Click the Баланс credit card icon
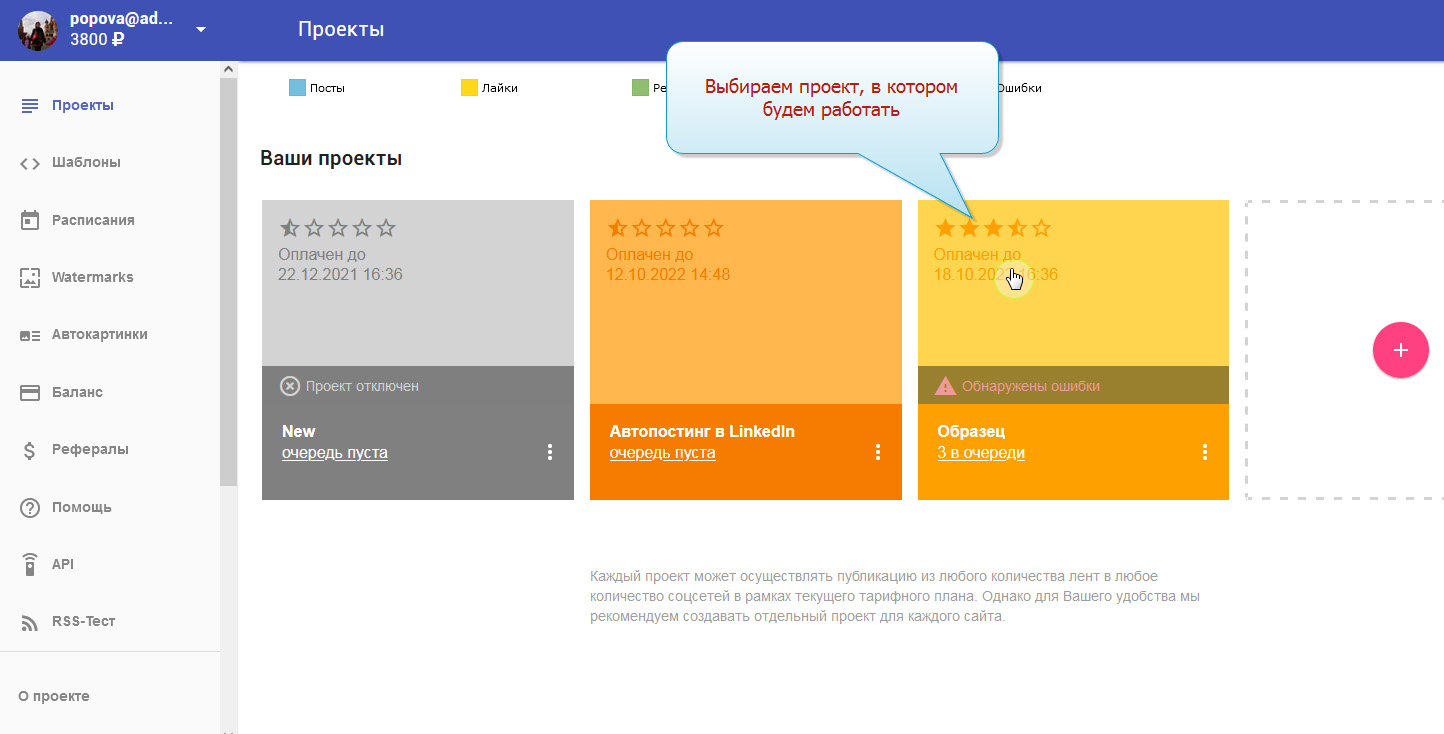 (x=30, y=392)
